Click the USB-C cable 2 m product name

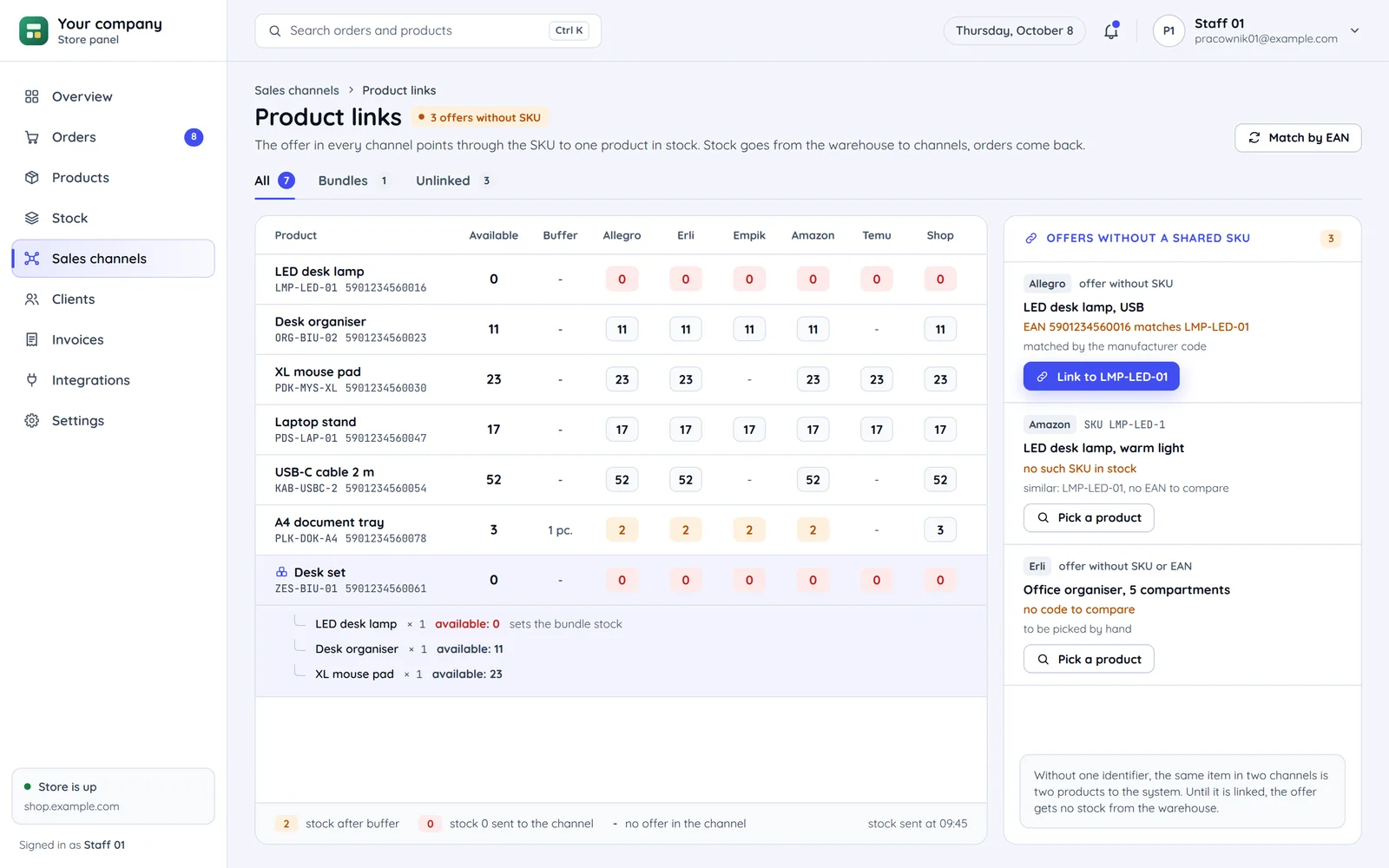(x=325, y=472)
